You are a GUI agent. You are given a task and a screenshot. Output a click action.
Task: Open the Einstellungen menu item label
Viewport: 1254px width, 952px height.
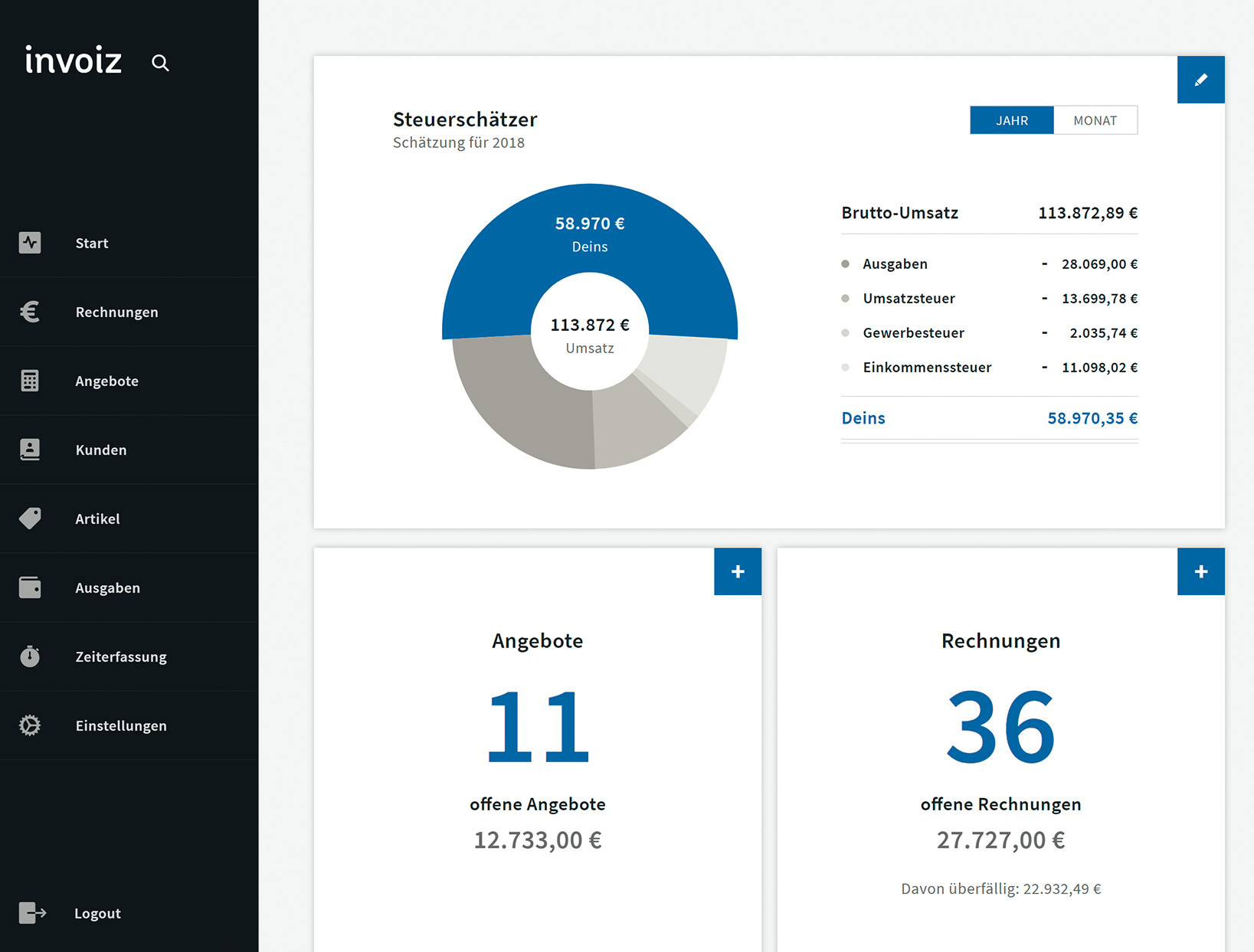(121, 725)
